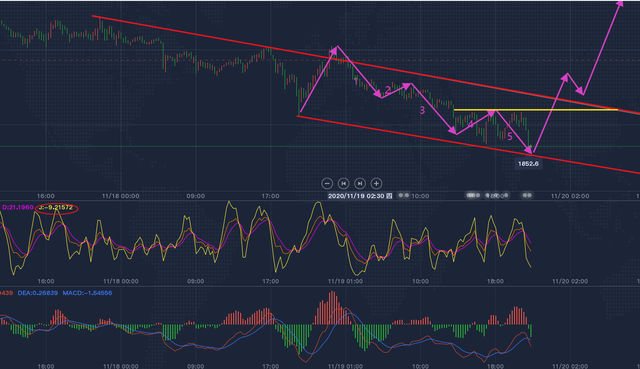Viewport: 640px width, 369px height.
Task: Zoom out the chart with the minus button
Action: coord(327,184)
